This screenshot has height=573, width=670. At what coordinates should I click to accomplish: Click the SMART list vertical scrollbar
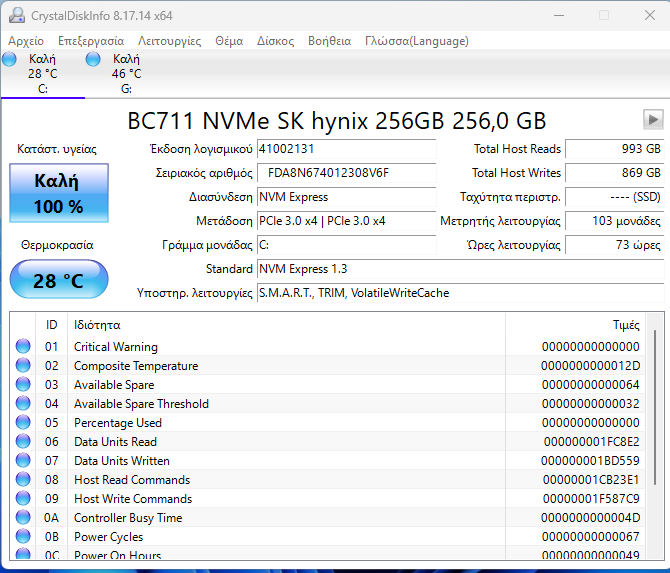[655, 407]
